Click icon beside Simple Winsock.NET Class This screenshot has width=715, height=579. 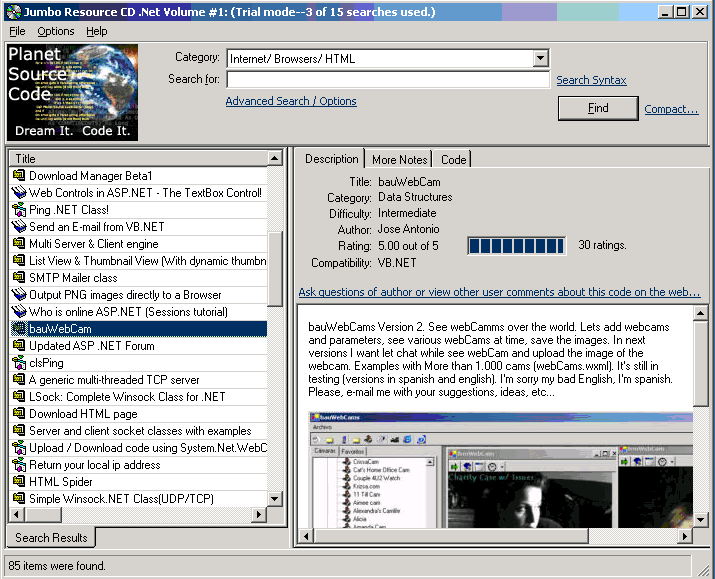click(x=19, y=498)
